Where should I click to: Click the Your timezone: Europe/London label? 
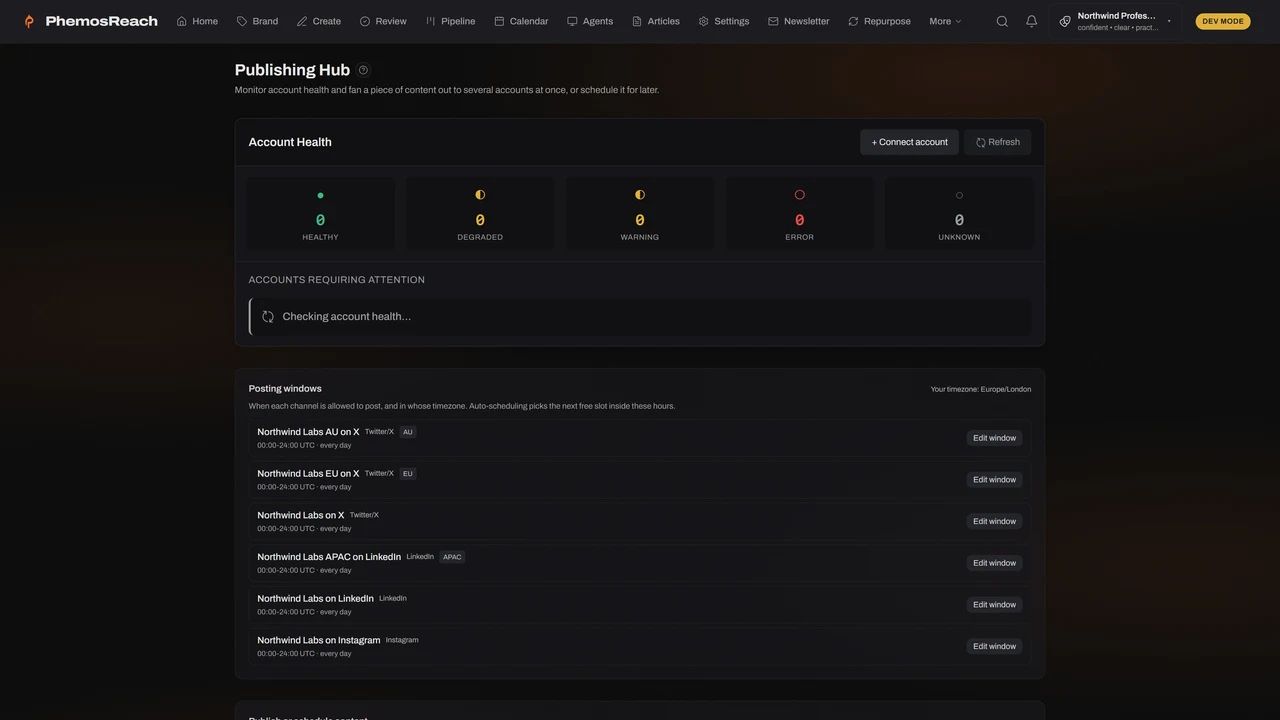point(981,389)
